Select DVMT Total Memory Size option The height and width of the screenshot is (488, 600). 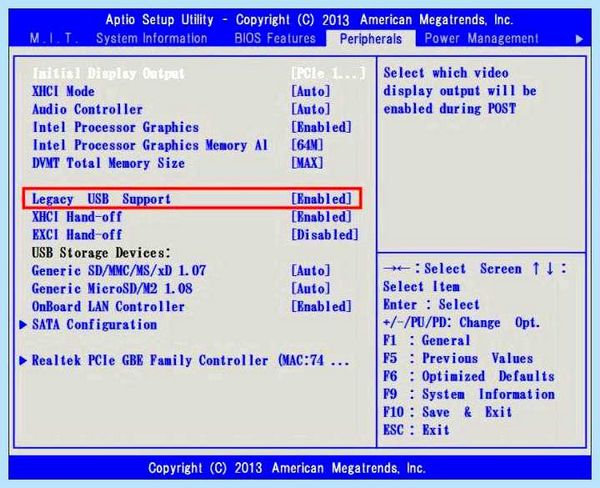108,163
